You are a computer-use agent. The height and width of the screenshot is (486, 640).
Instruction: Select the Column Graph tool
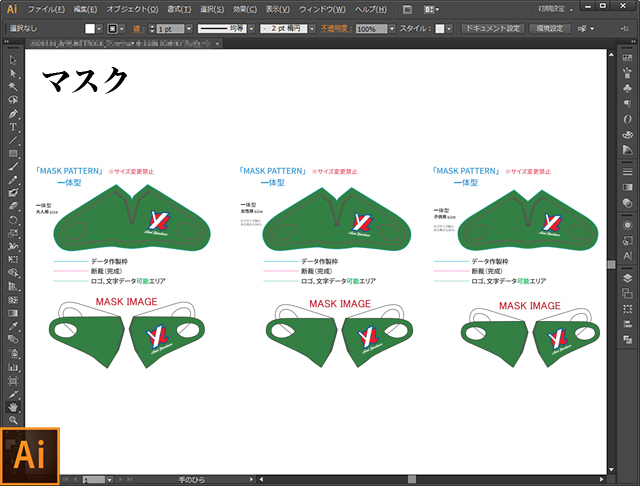click(x=13, y=367)
